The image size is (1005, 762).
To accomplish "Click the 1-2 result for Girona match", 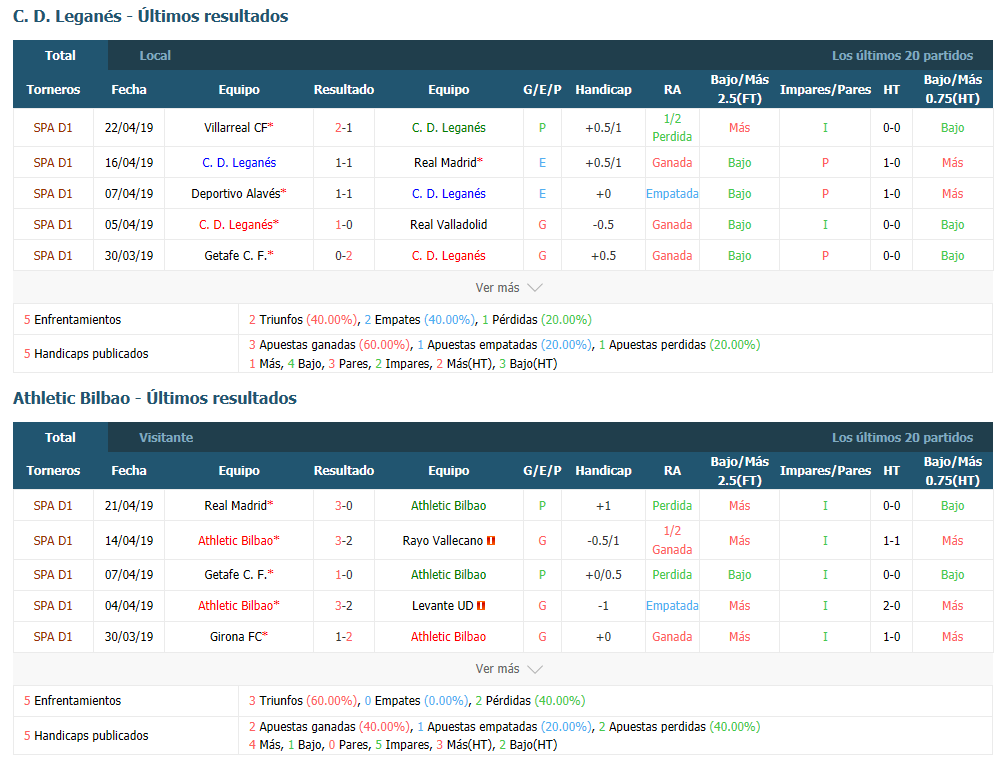I will pyautogui.click(x=344, y=637).
